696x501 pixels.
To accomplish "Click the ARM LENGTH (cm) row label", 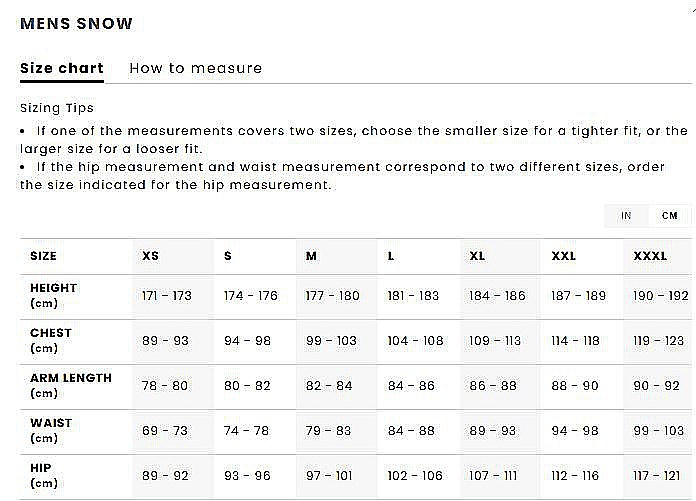I will (71, 385).
